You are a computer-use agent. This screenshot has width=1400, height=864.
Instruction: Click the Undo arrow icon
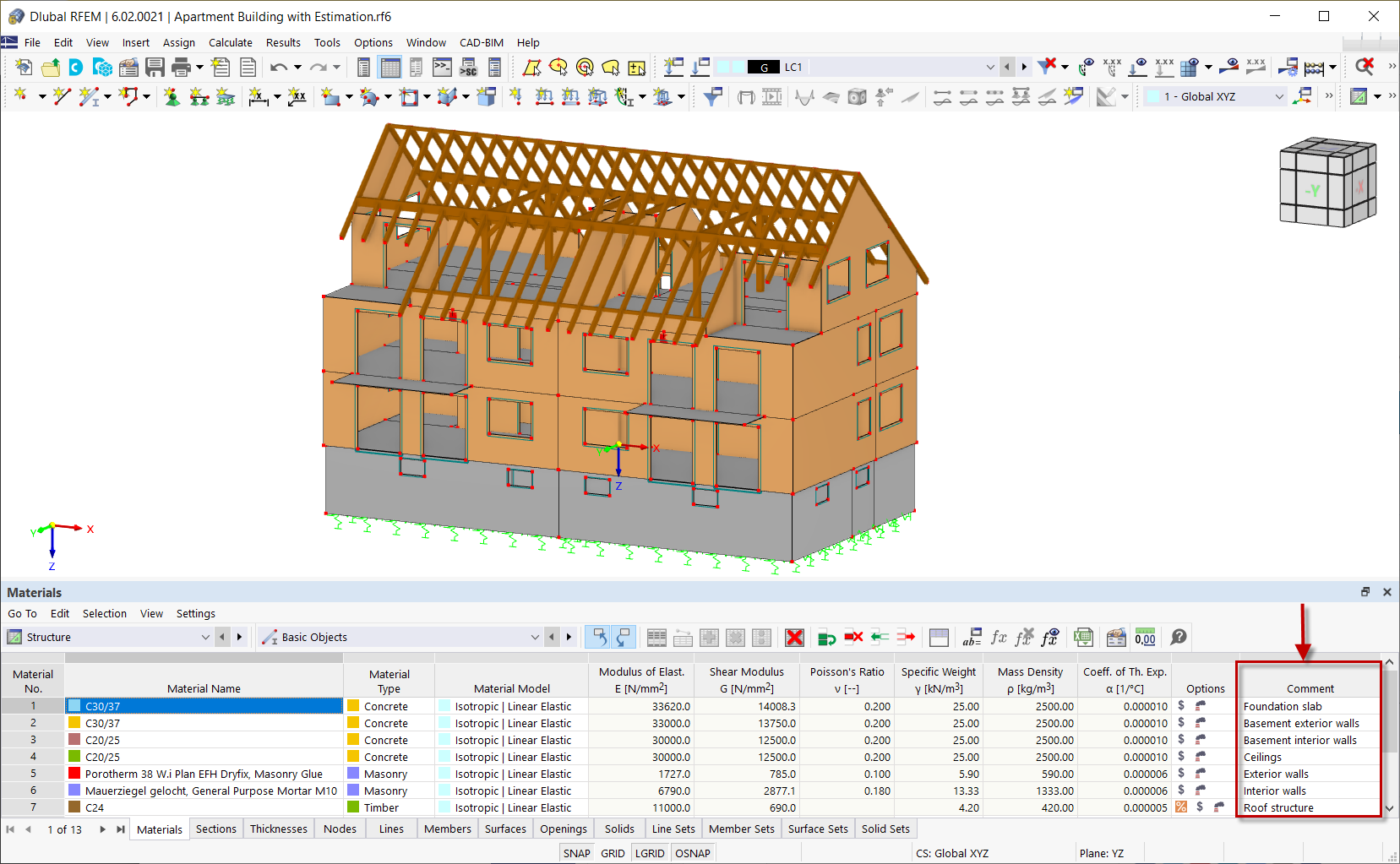click(278, 67)
